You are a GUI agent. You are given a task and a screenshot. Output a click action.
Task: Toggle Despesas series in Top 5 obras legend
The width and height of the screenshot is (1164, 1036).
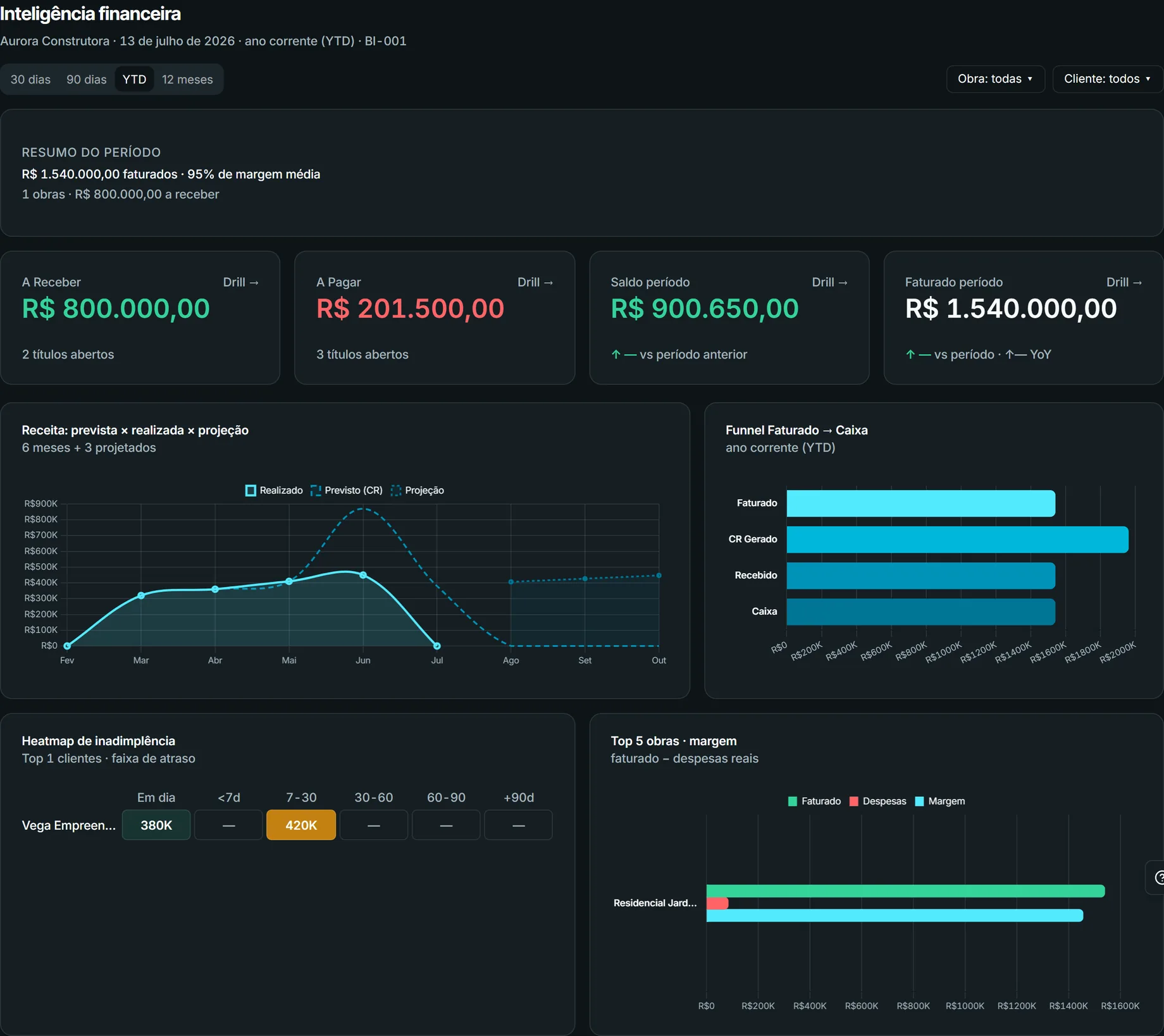[x=877, y=801]
